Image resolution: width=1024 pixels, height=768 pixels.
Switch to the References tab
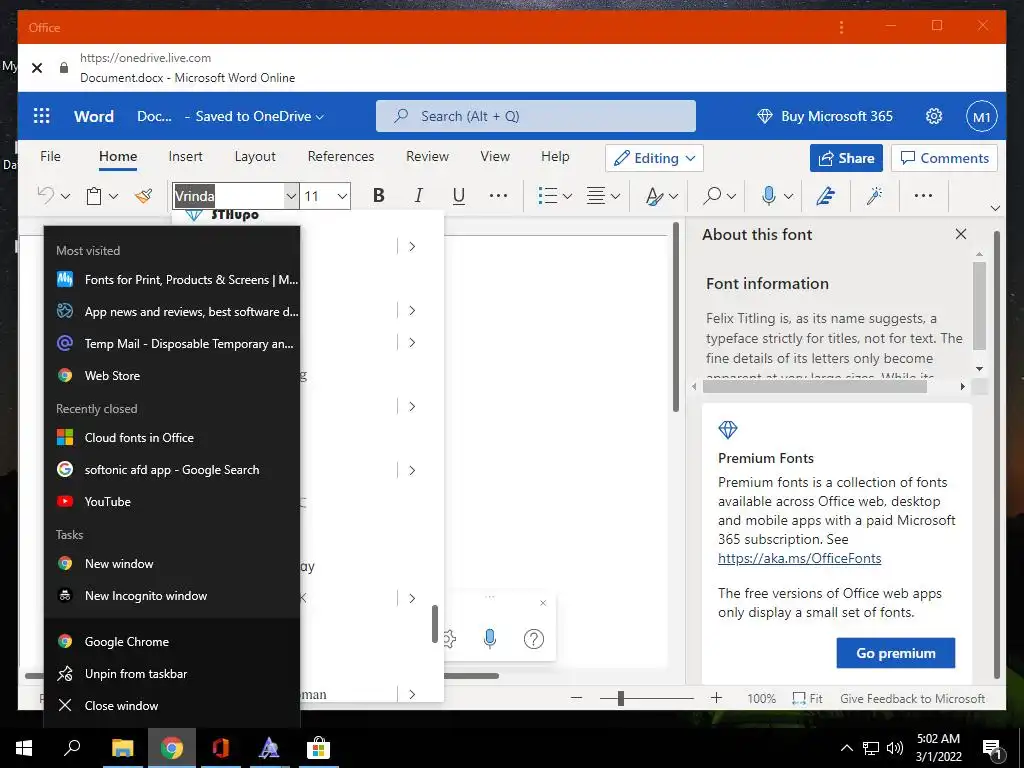(341, 156)
